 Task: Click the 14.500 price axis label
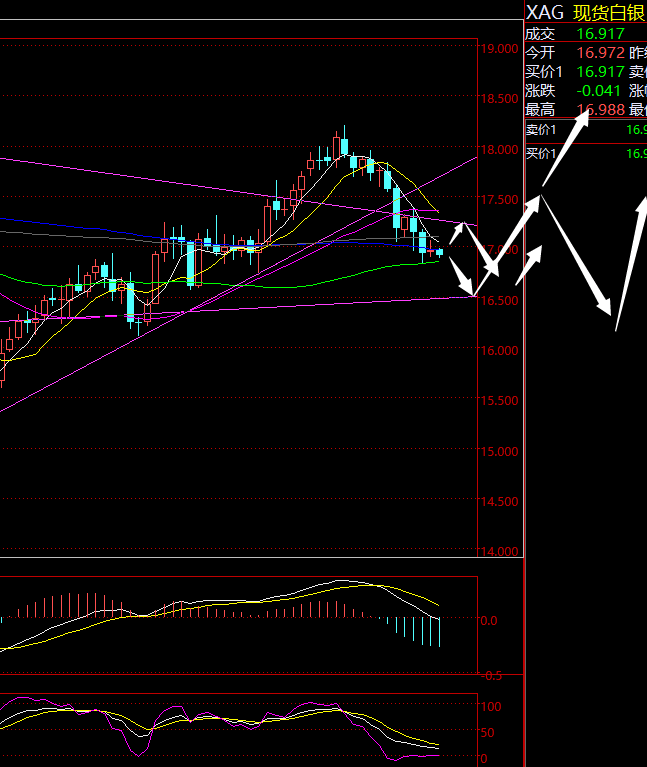499,501
